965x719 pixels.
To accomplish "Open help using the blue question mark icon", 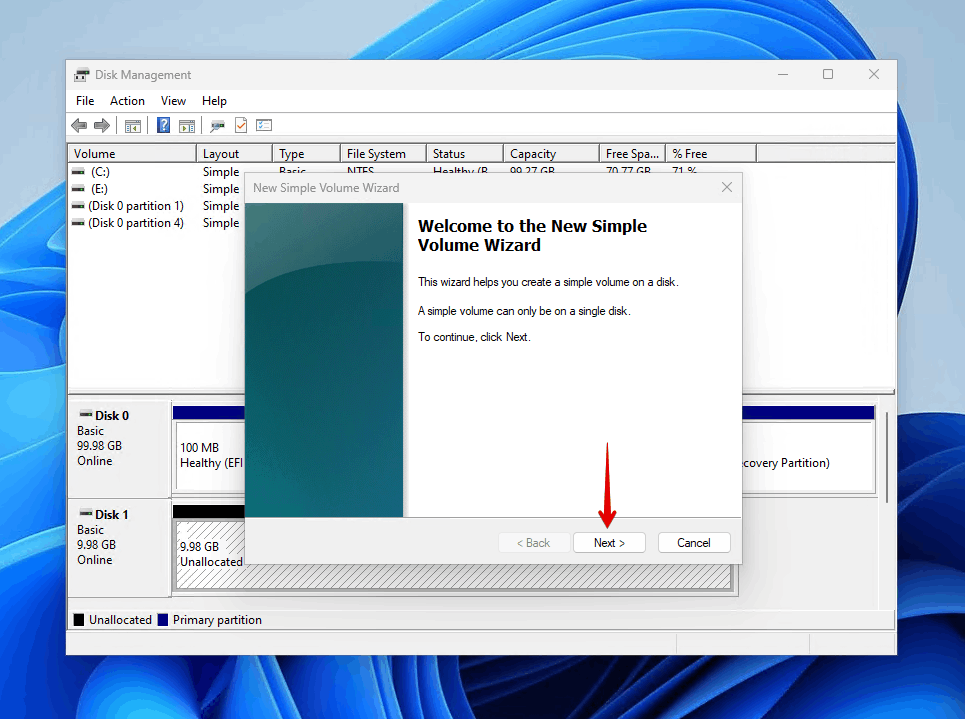I will pos(166,124).
